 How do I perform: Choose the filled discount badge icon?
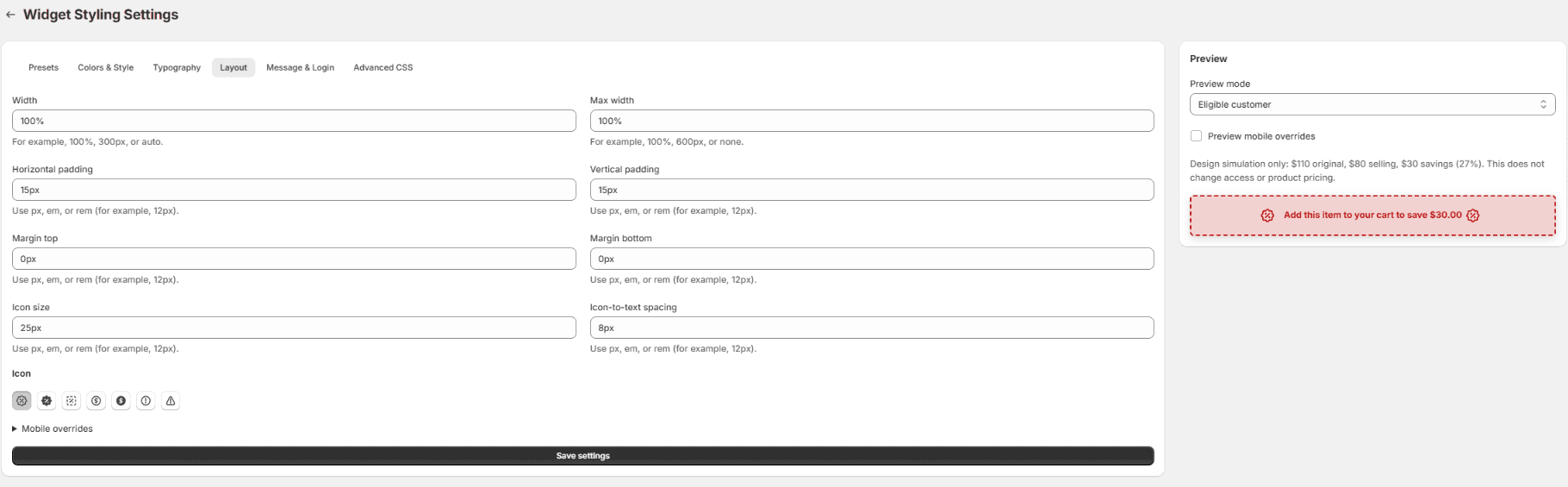coord(47,401)
